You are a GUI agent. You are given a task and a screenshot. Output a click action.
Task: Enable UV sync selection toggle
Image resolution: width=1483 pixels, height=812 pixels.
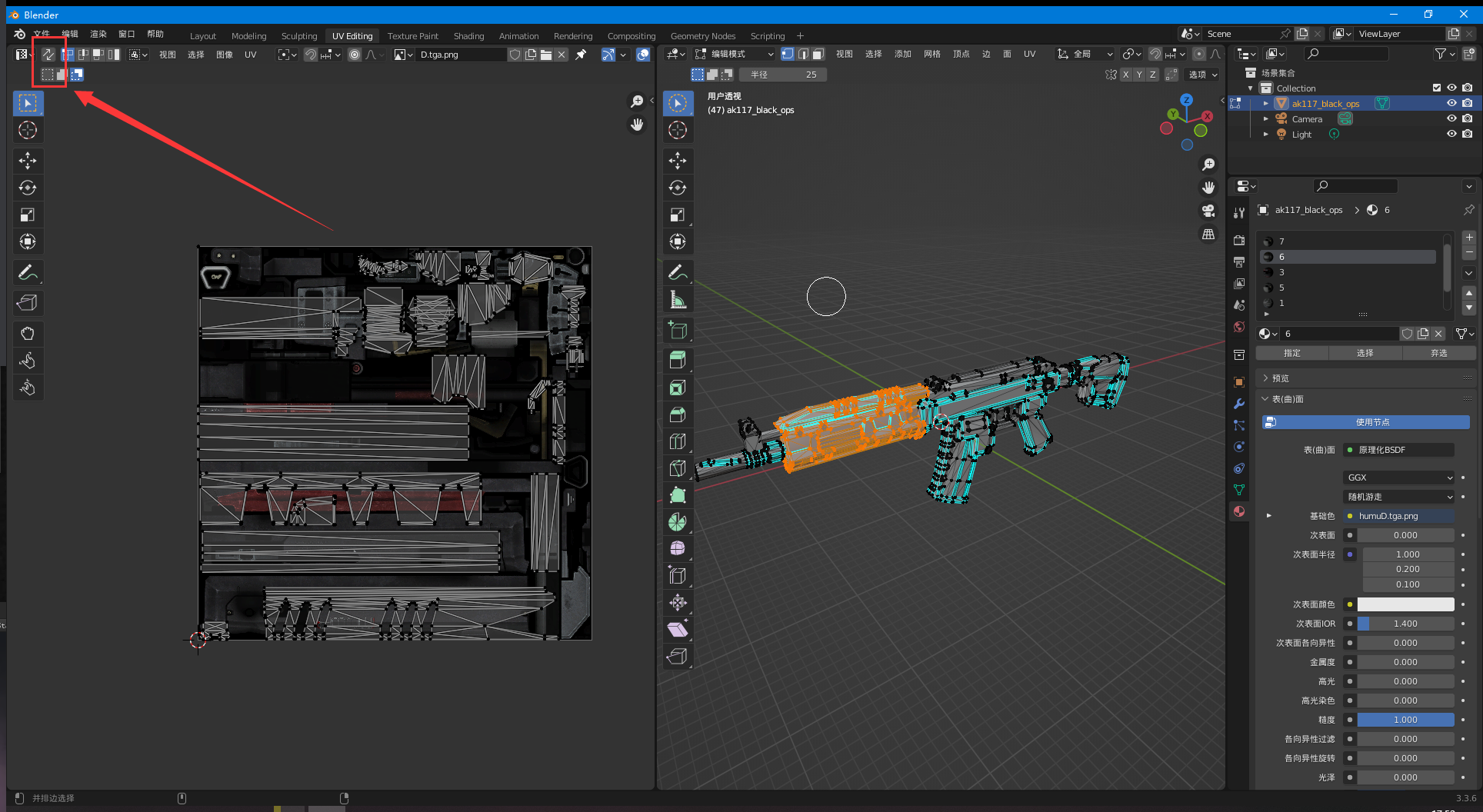pyautogui.click(x=48, y=55)
